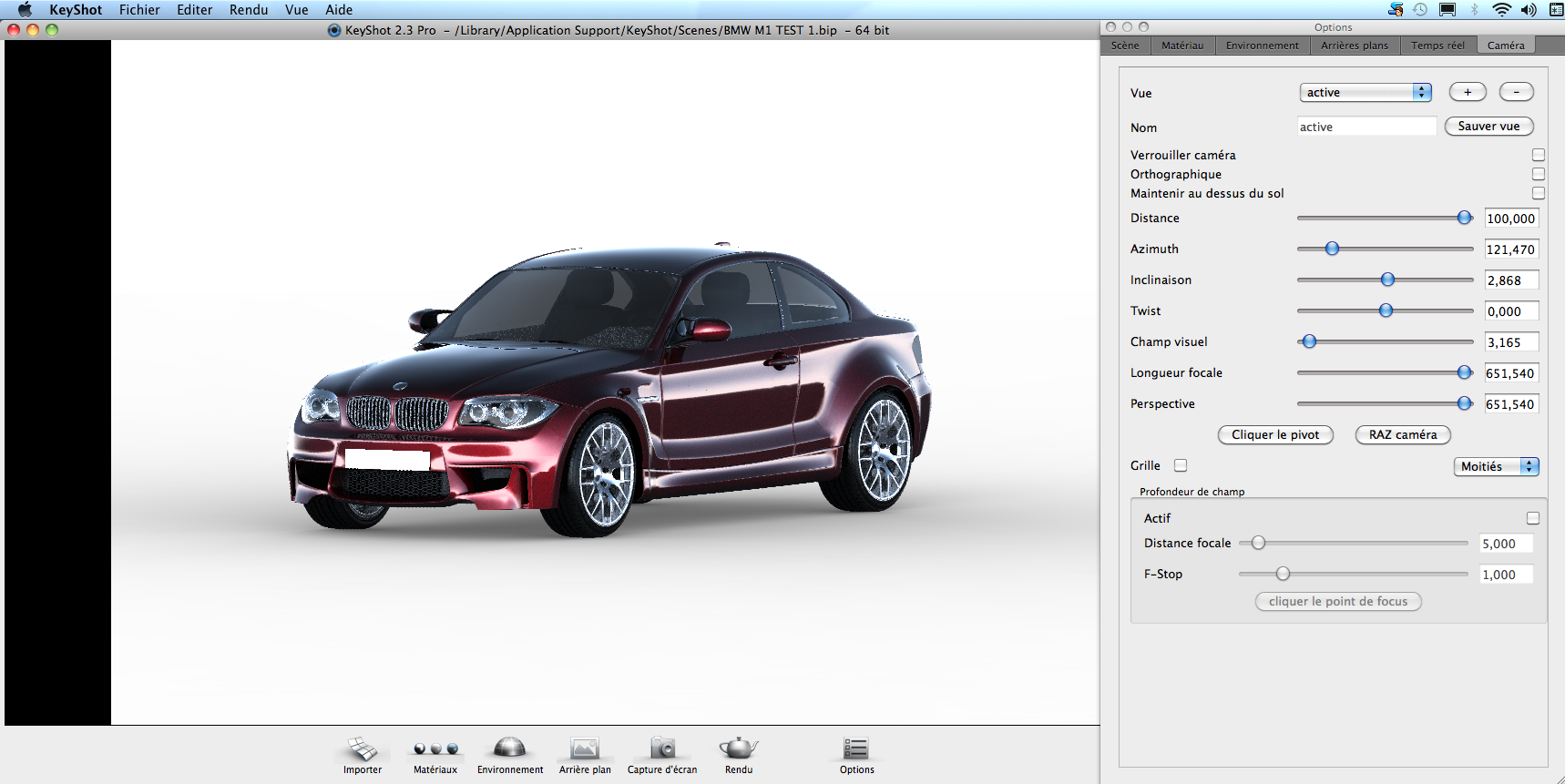
Task: Enable the Verrouiller caméra checkbox
Action: pos(1538,155)
